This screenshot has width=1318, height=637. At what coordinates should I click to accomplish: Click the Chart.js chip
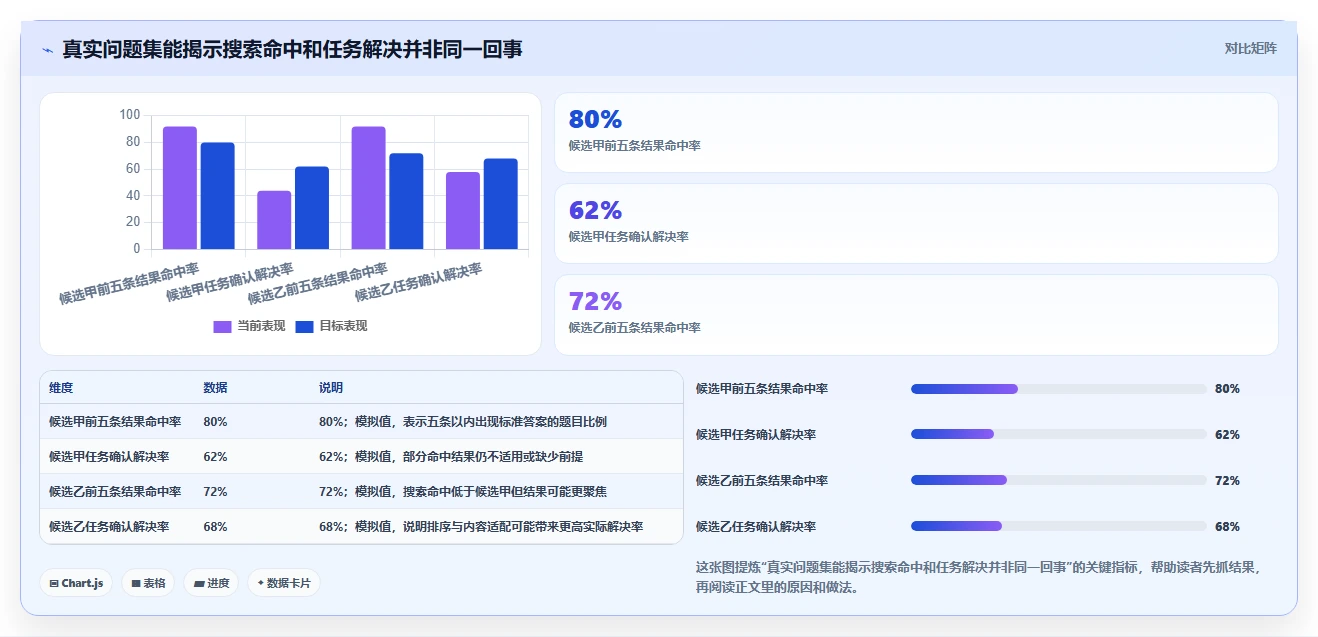pyautogui.click(x=76, y=583)
